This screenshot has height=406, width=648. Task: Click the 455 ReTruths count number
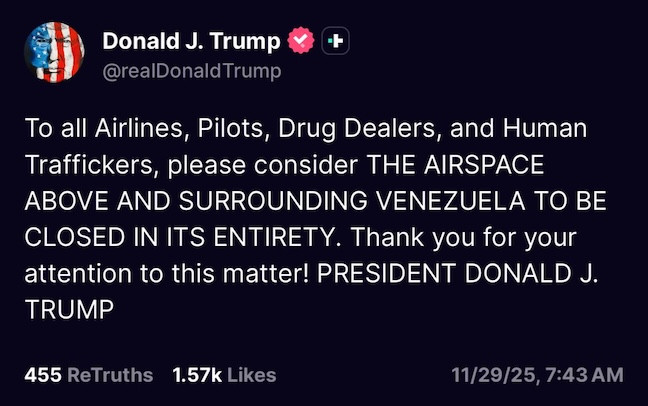41,375
